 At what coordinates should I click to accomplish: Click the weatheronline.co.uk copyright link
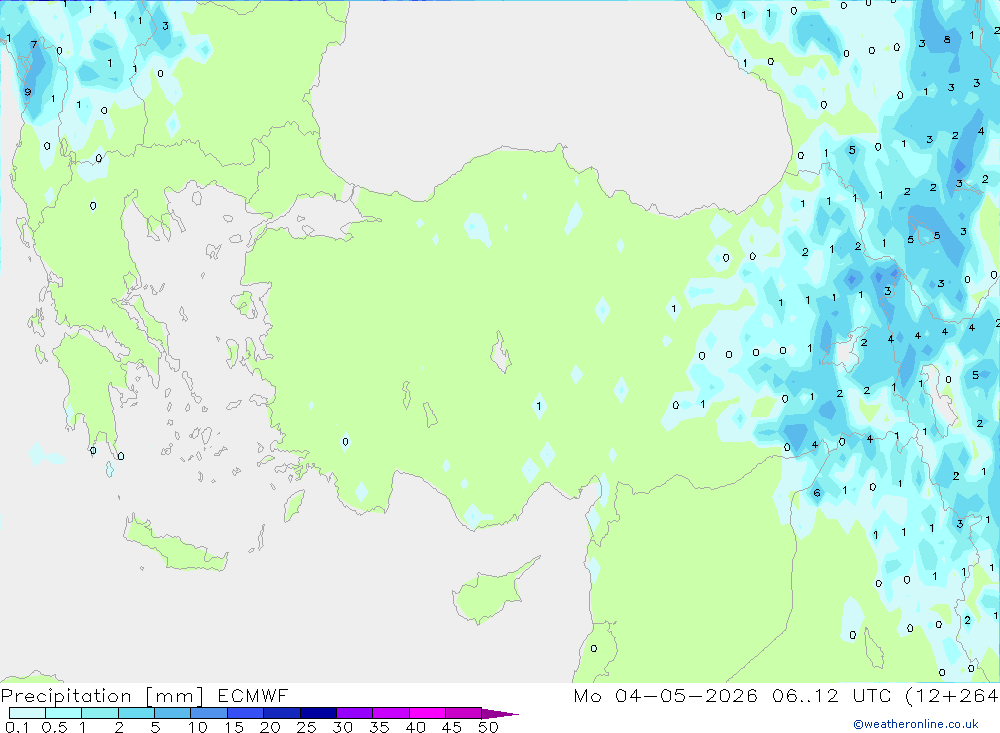916,724
